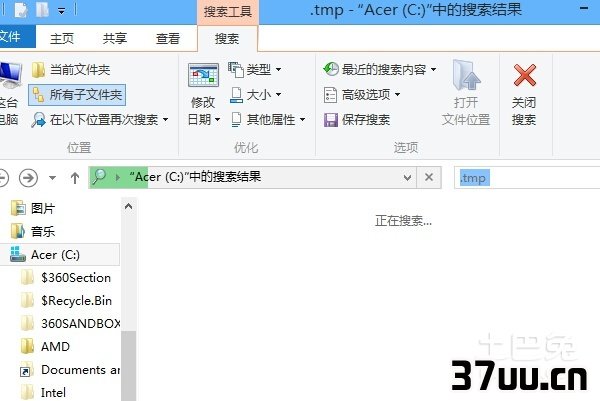The image size is (600, 401).
Task: Minimize the search results window
Action: (584, 8)
